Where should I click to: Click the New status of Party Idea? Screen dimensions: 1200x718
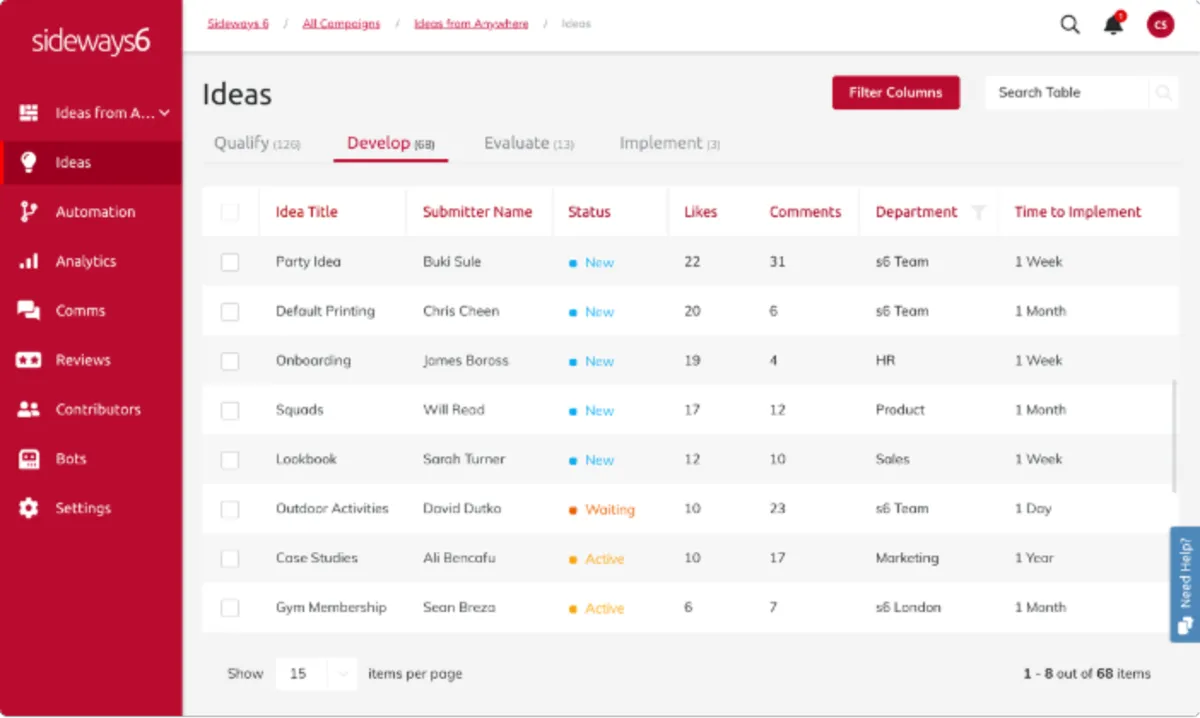(x=592, y=263)
